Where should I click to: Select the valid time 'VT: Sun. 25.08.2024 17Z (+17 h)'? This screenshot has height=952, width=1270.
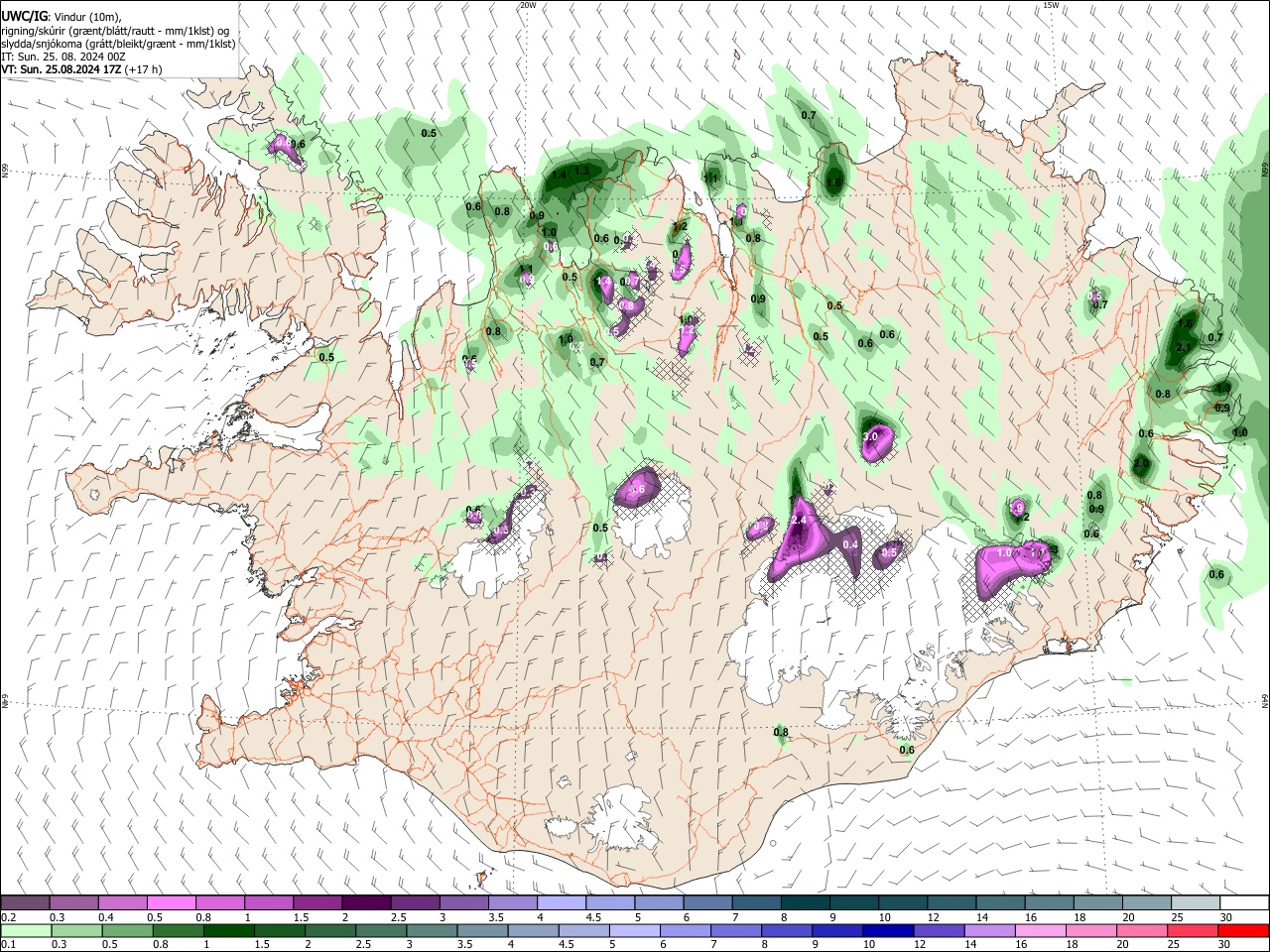tap(81, 69)
